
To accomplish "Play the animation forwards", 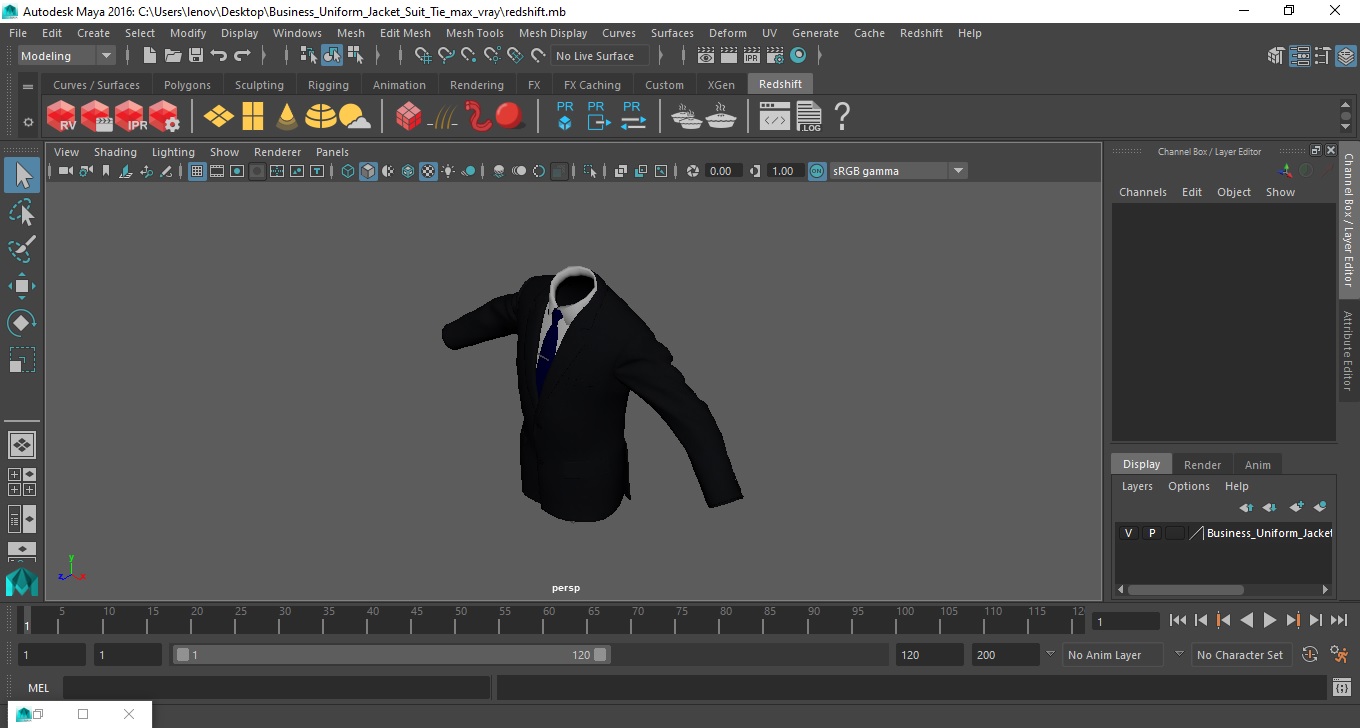I will (x=1269, y=620).
